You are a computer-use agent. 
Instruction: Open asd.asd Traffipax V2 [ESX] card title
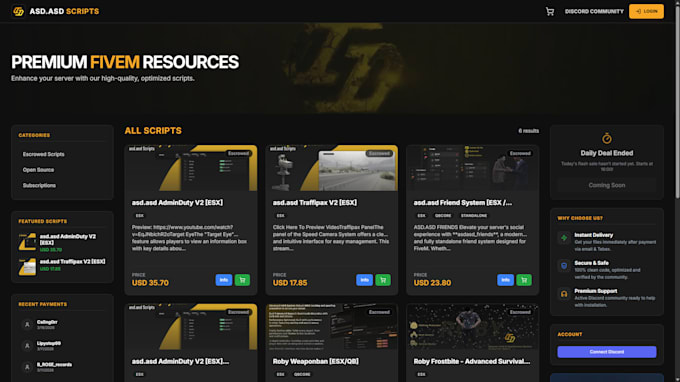(x=315, y=202)
